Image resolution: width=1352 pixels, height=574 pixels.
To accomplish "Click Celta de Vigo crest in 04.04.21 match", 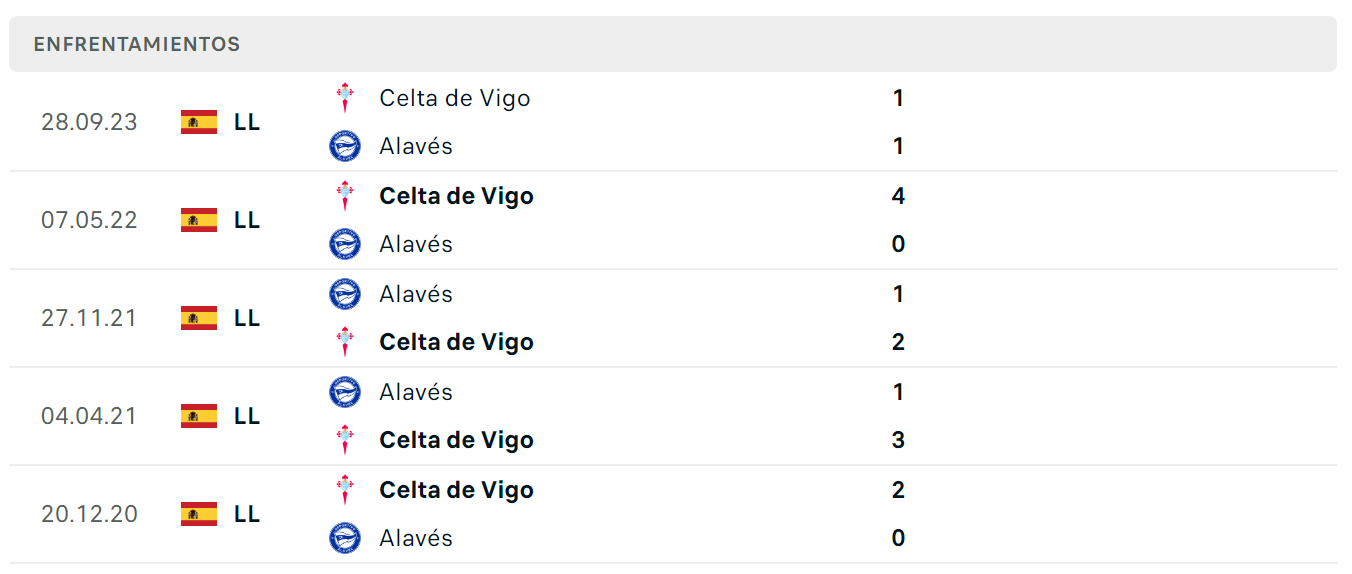I will tap(345, 440).
